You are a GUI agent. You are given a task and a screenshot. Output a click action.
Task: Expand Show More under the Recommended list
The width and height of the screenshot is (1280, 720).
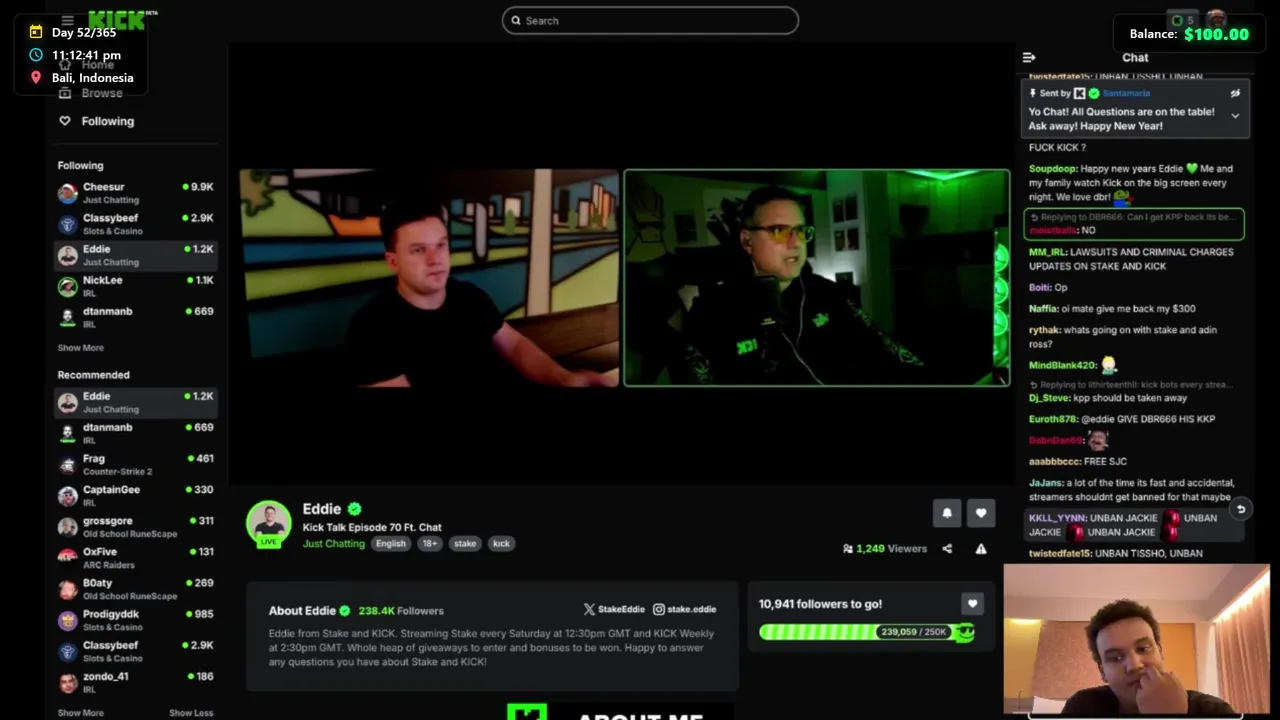(x=81, y=713)
